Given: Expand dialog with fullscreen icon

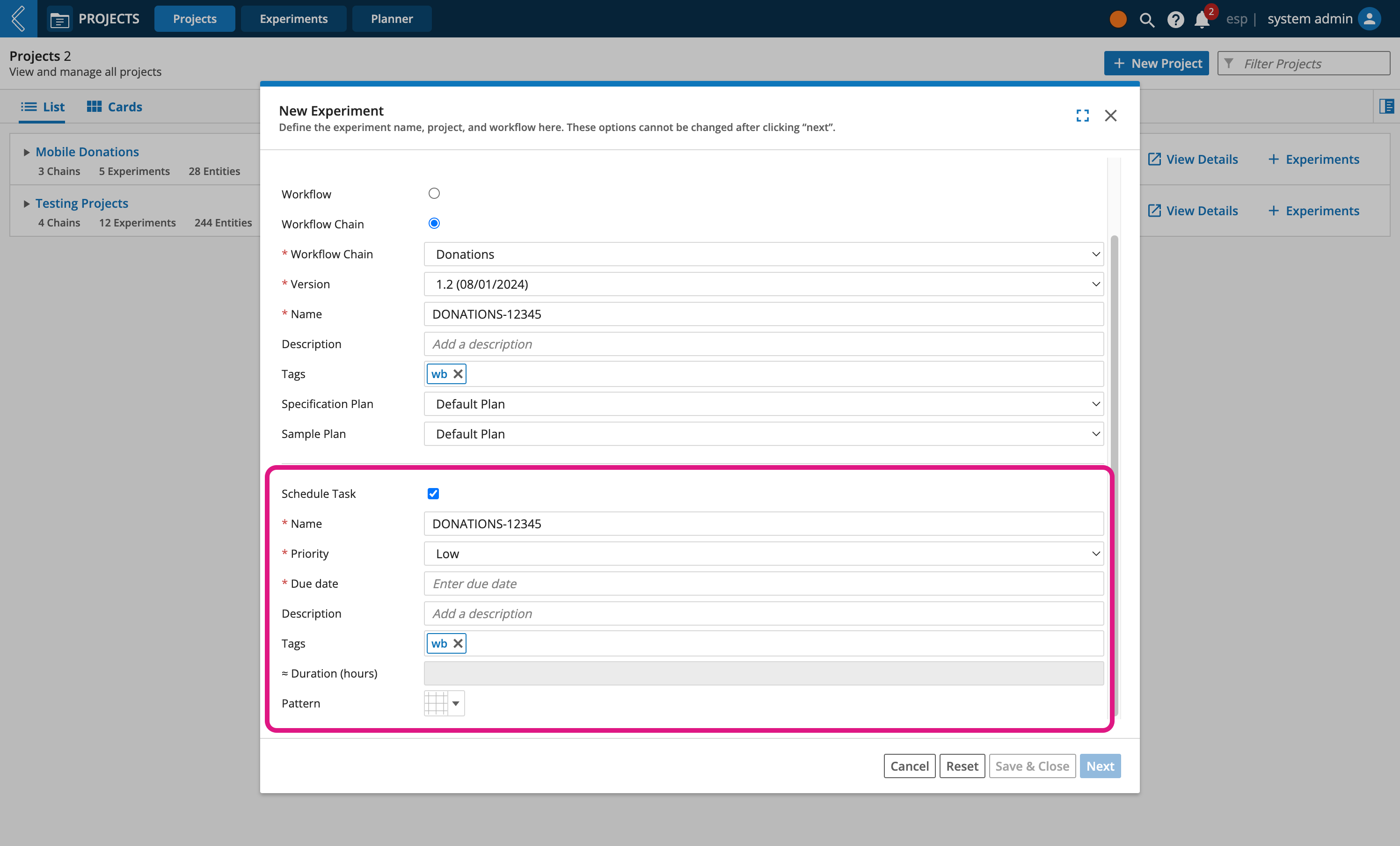Looking at the screenshot, I should [x=1082, y=115].
